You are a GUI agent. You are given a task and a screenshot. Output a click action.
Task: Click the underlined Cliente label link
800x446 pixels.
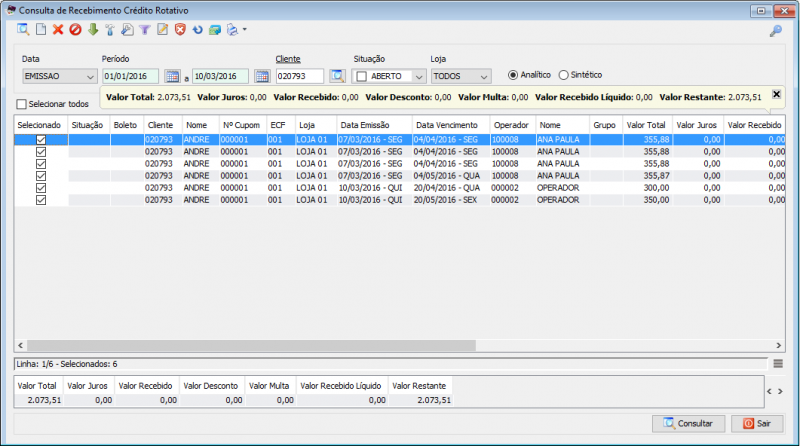(x=288, y=59)
